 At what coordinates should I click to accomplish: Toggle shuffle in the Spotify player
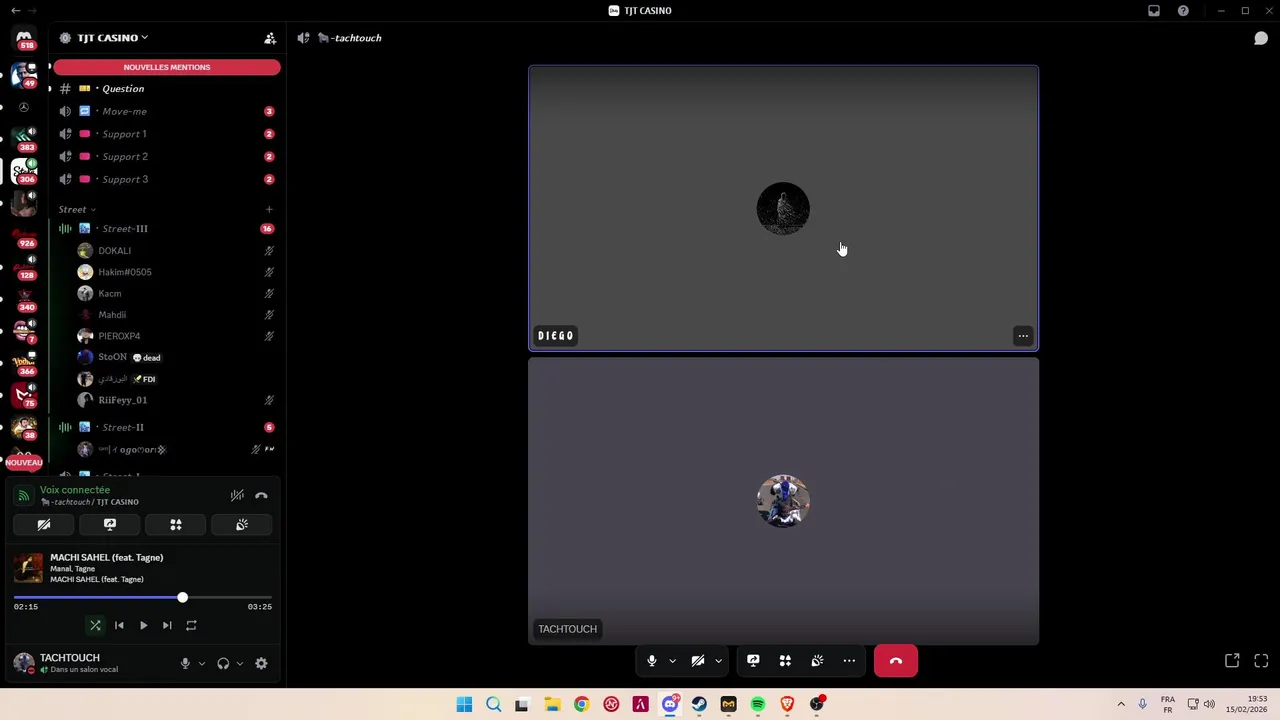point(95,626)
